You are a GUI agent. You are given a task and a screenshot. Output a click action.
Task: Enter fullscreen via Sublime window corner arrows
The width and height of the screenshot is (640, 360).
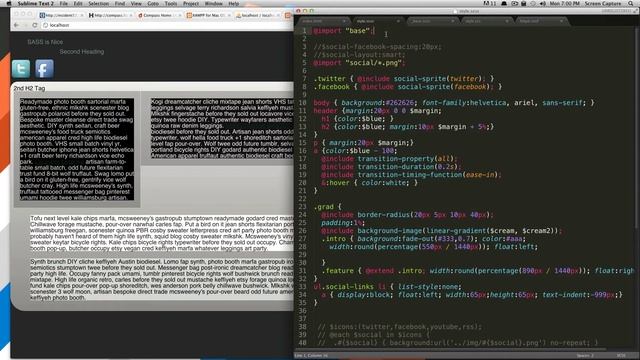[635, 11]
